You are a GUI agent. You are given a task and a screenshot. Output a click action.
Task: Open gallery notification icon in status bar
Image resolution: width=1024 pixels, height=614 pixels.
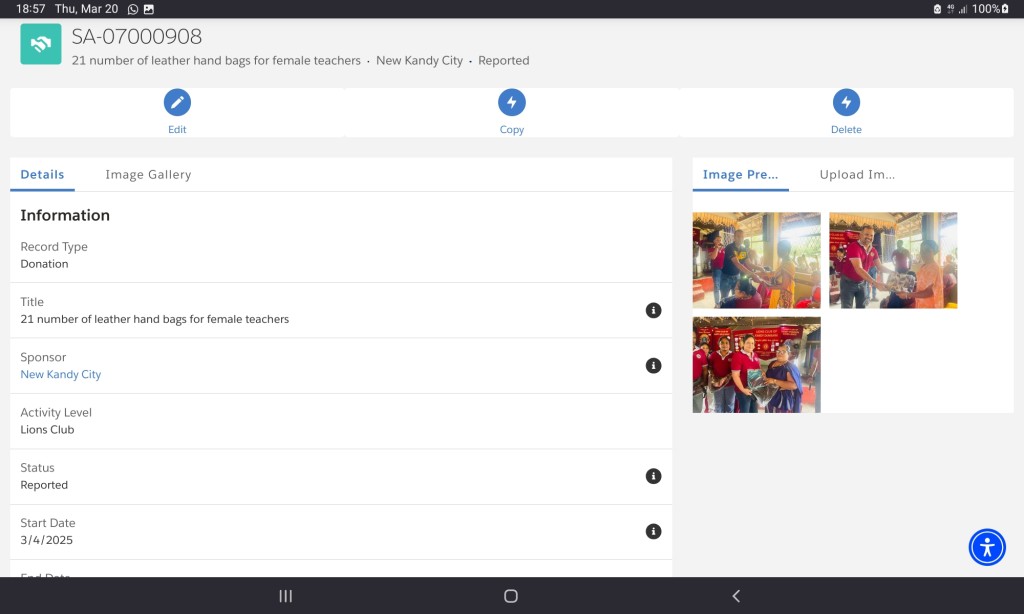click(149, 9)
